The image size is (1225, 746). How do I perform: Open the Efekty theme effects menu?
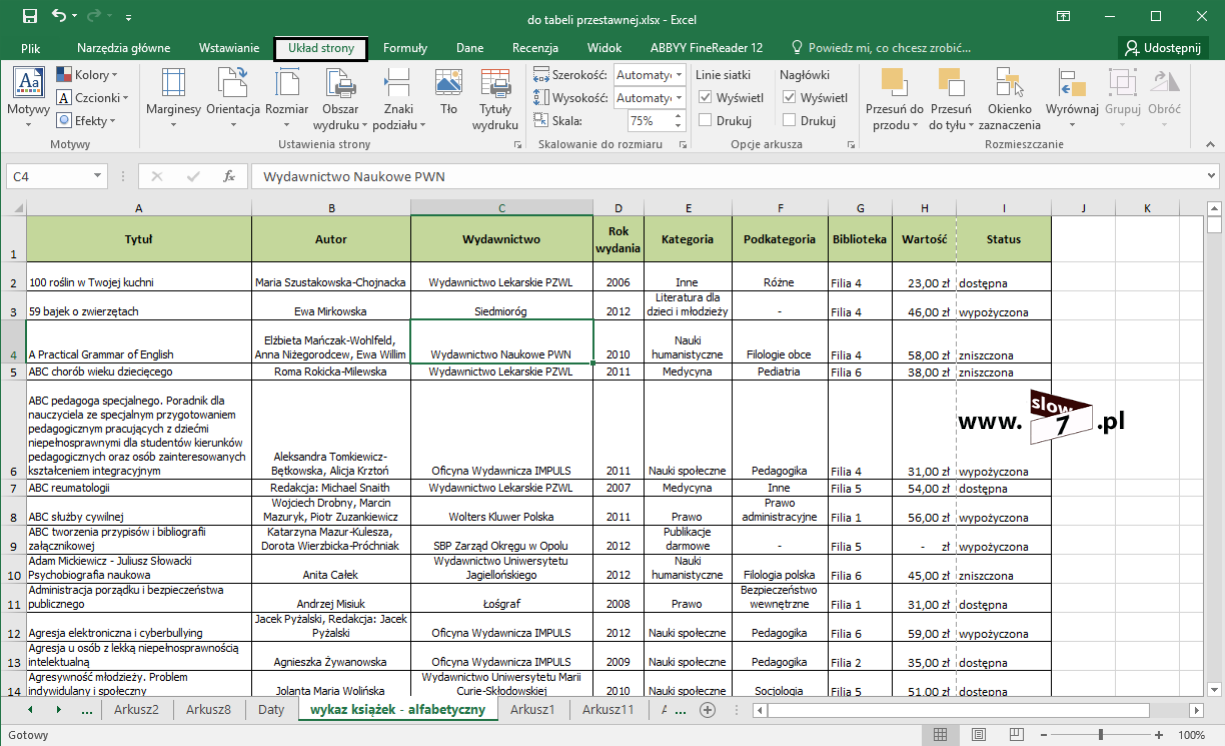[x=87, y=121]
